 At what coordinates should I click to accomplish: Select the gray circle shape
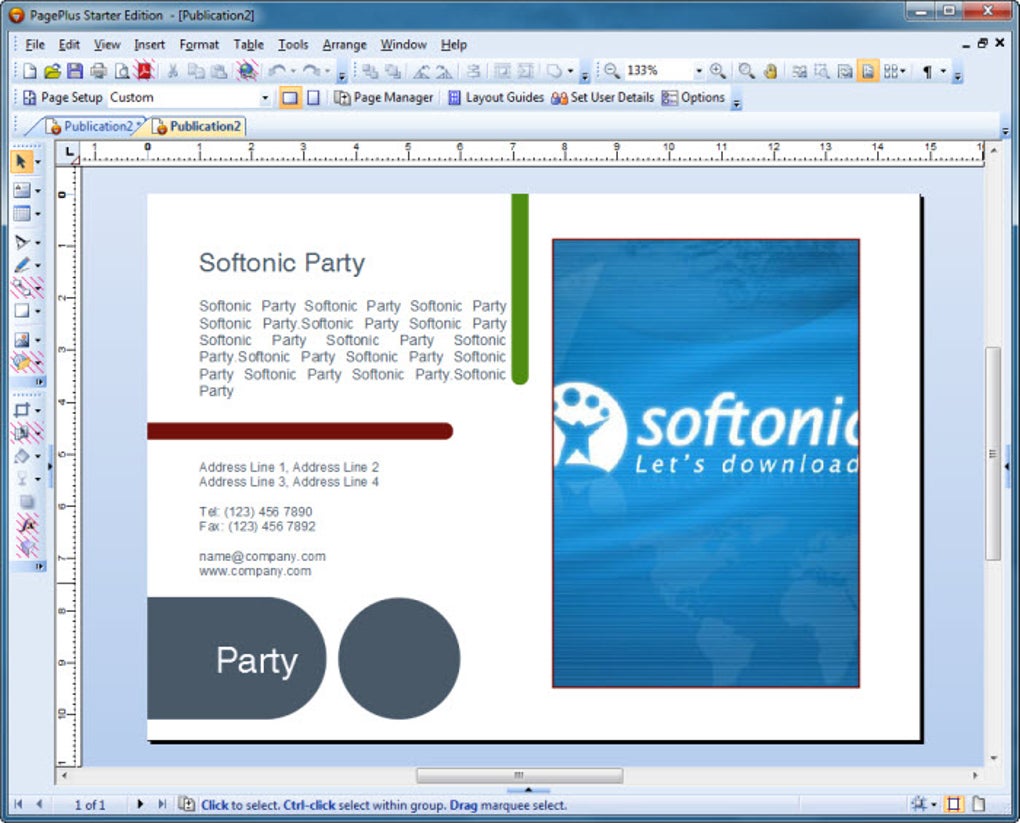click(x=399, y=658)
